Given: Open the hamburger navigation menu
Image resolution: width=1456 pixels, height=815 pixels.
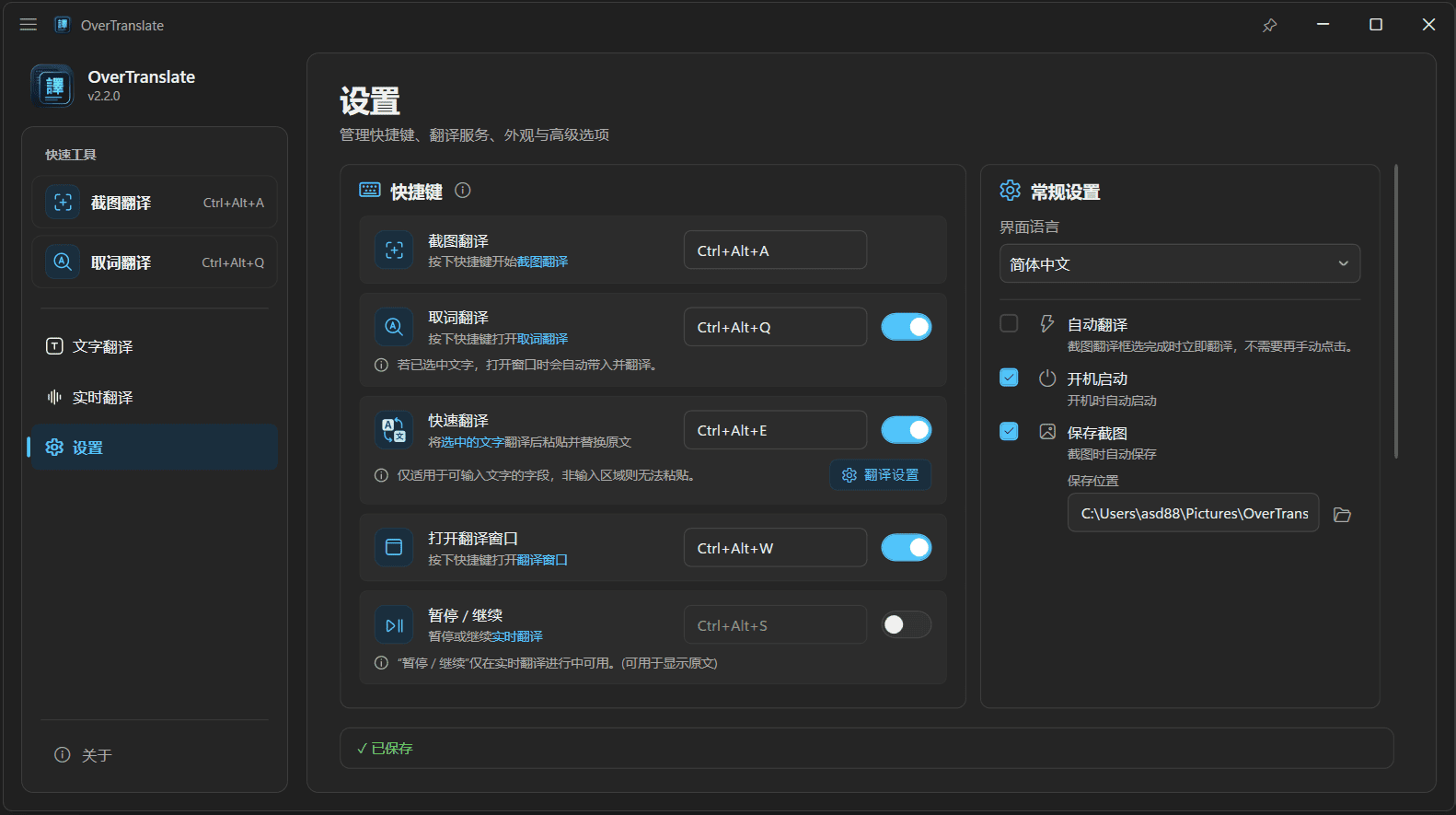Looking at the screenshot, I should click(29, 25).
